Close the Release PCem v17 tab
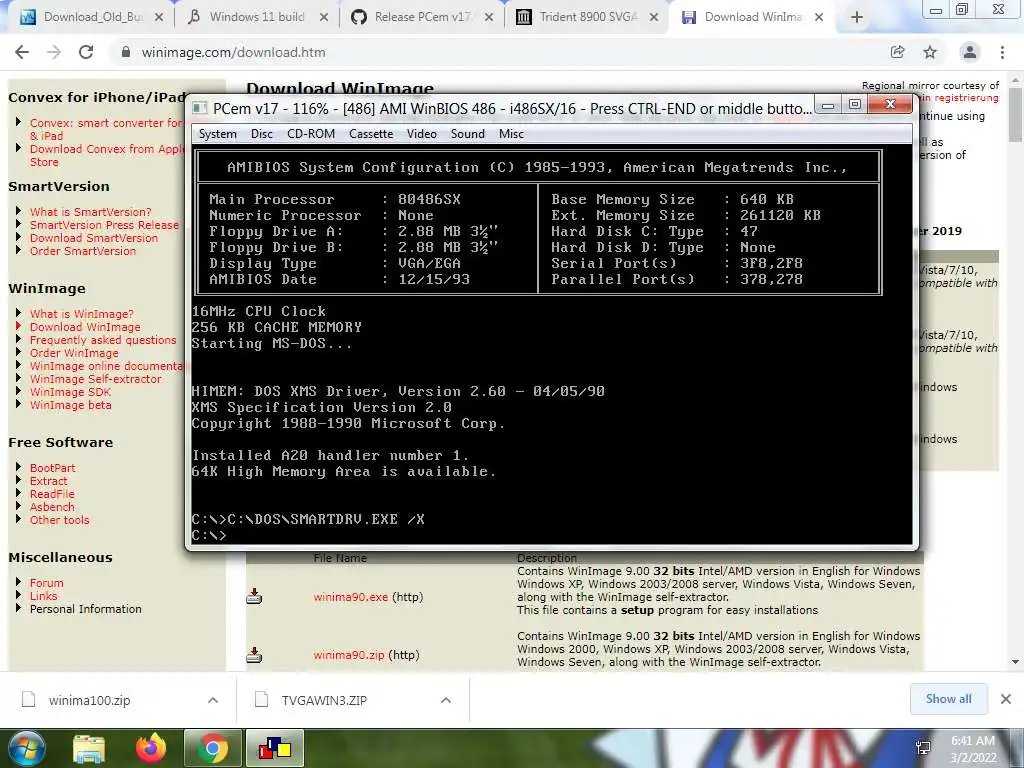 click(488, 18)
